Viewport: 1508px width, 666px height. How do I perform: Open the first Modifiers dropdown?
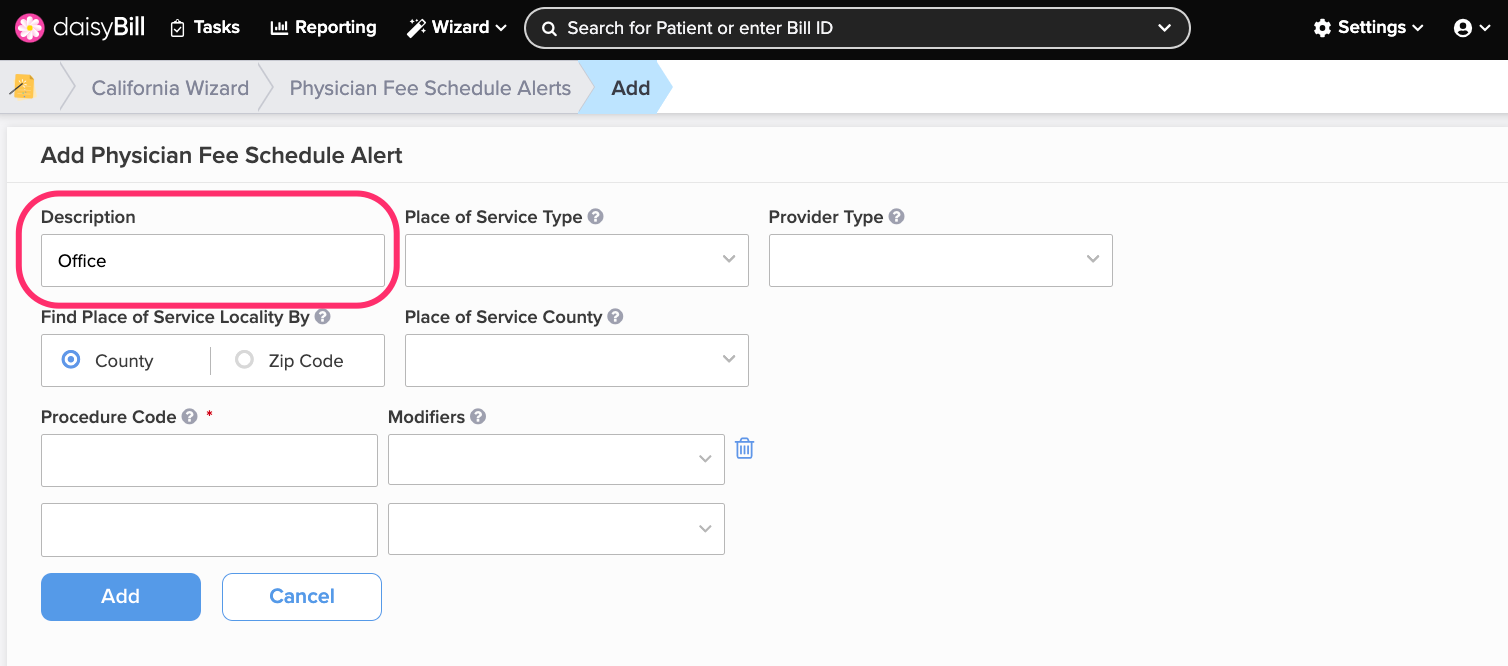[x=556, y=459]
